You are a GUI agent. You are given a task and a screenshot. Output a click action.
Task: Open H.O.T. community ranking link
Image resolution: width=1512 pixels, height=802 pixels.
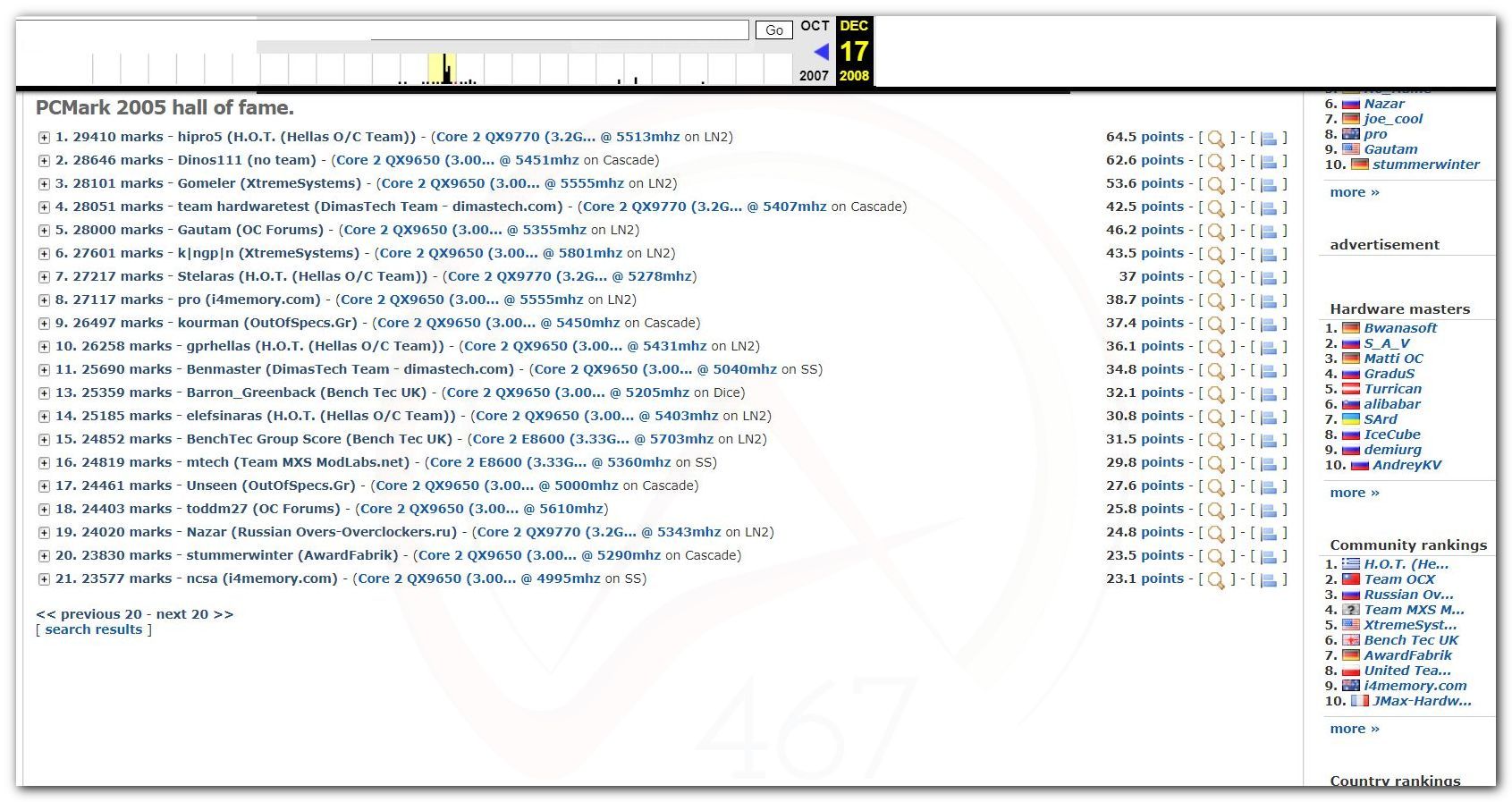(1406, 564)
